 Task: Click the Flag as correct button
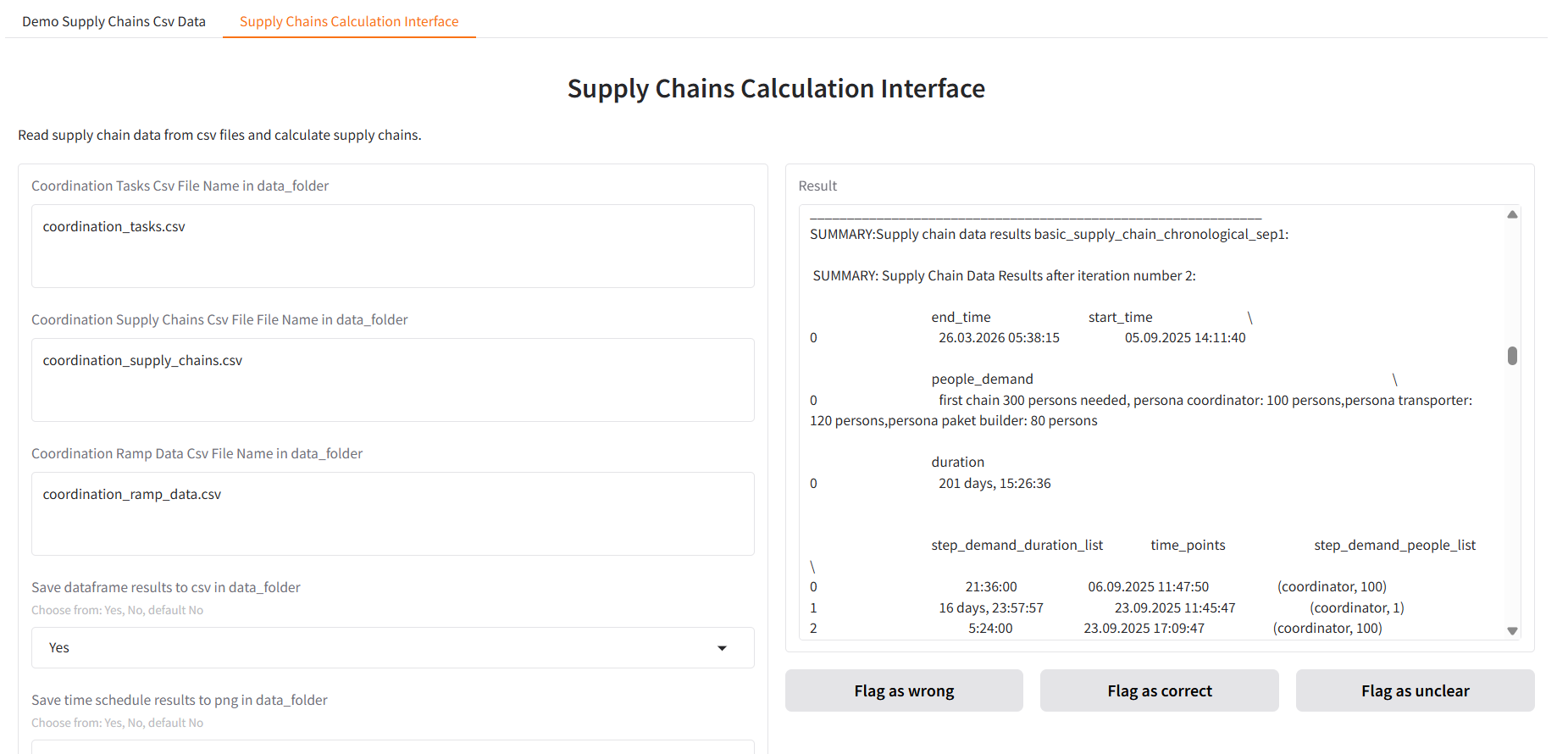point(1159,691)
